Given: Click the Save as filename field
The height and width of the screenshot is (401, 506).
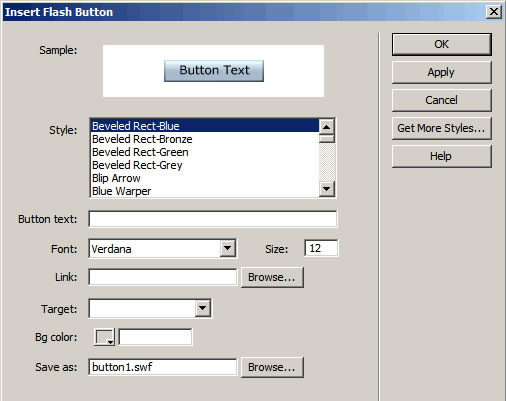Looking at the screenshot, I should pyautogui.click(x=163, y=367).
